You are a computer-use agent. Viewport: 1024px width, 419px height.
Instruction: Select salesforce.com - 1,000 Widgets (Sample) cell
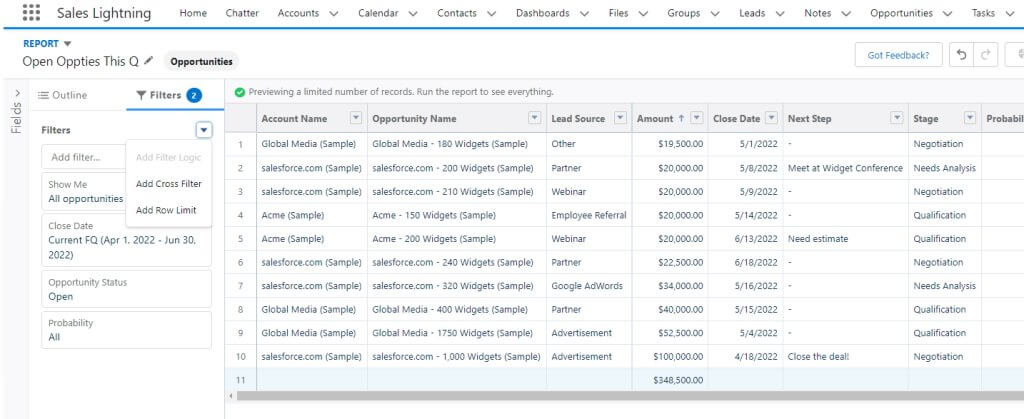[456, 356]
